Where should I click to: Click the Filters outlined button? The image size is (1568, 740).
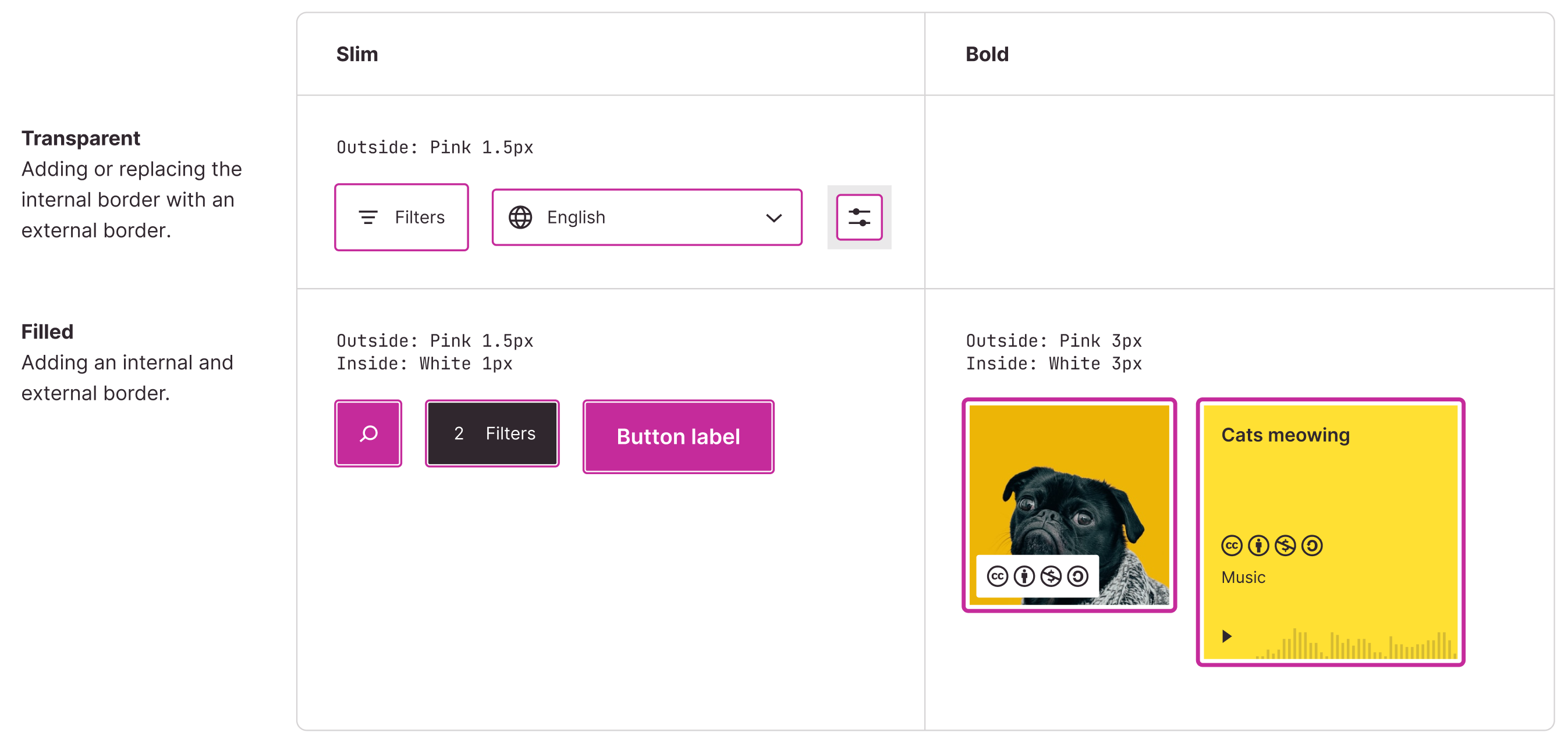(401, 217)
